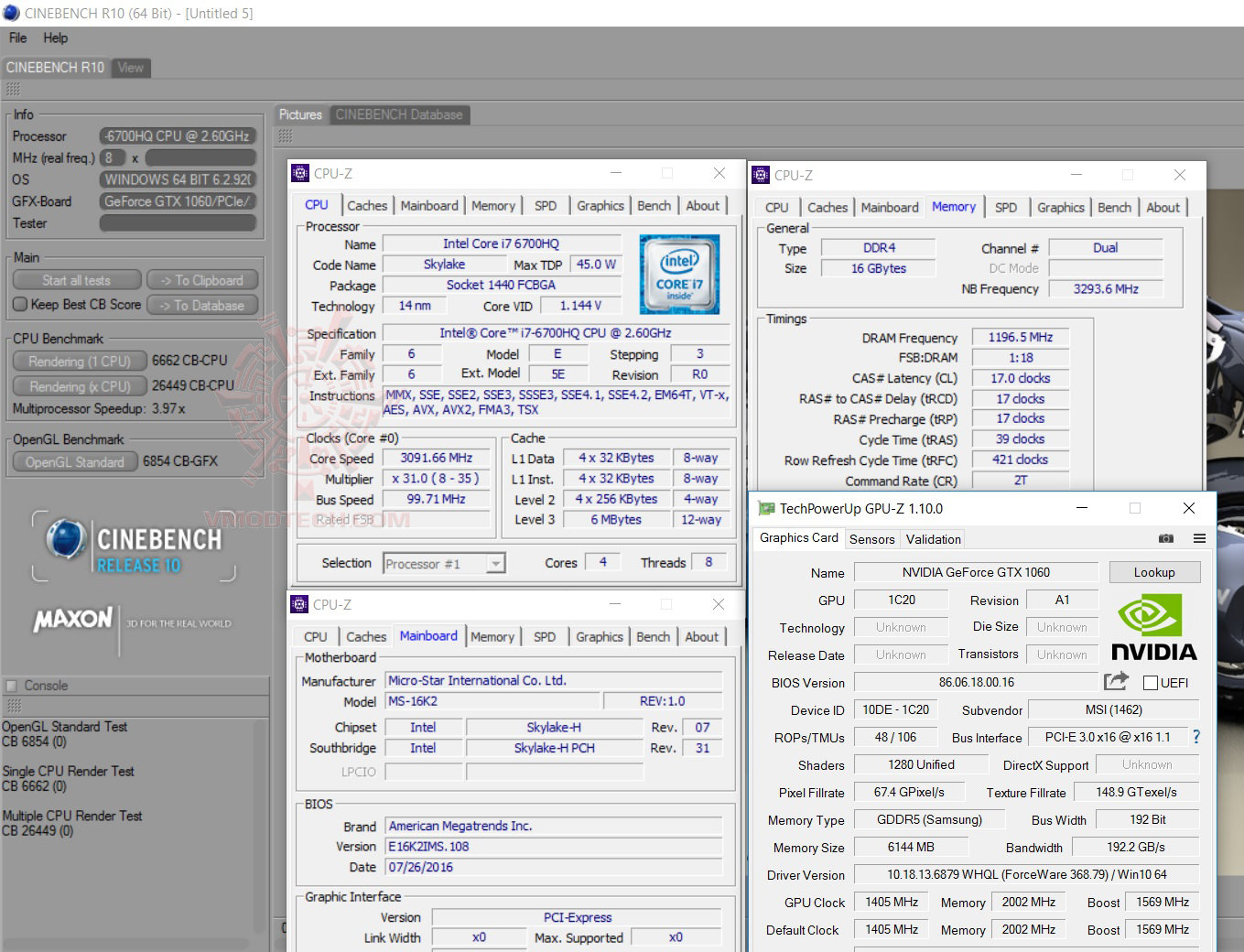Enable the Keep Best CB Score checkbox
Image resolution: width=1244 pixels, height=952 pixels.
[20, 305]
